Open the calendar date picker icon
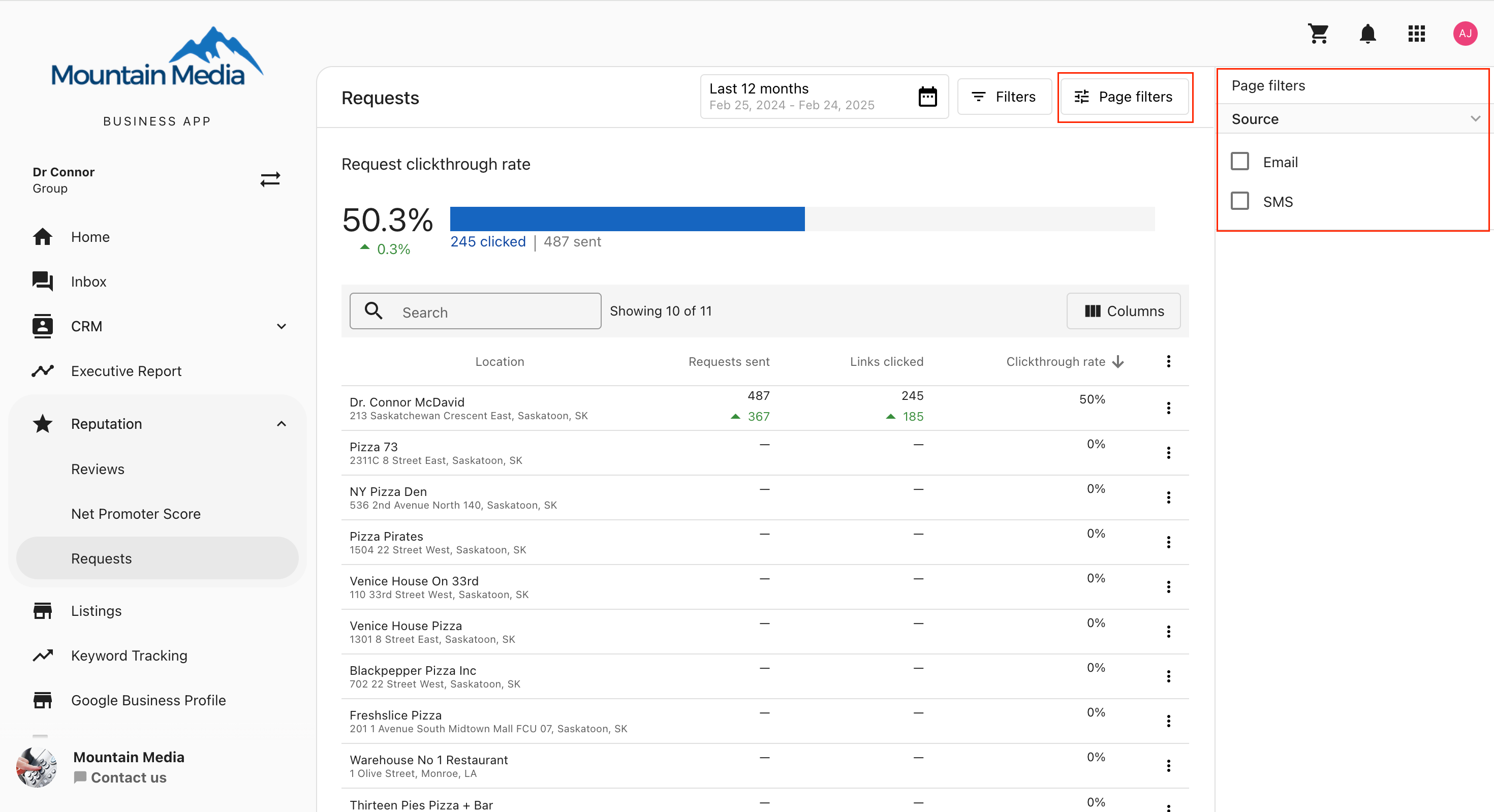The height and width of the screenshot is (812, 1494). click(x=927, y=97)
